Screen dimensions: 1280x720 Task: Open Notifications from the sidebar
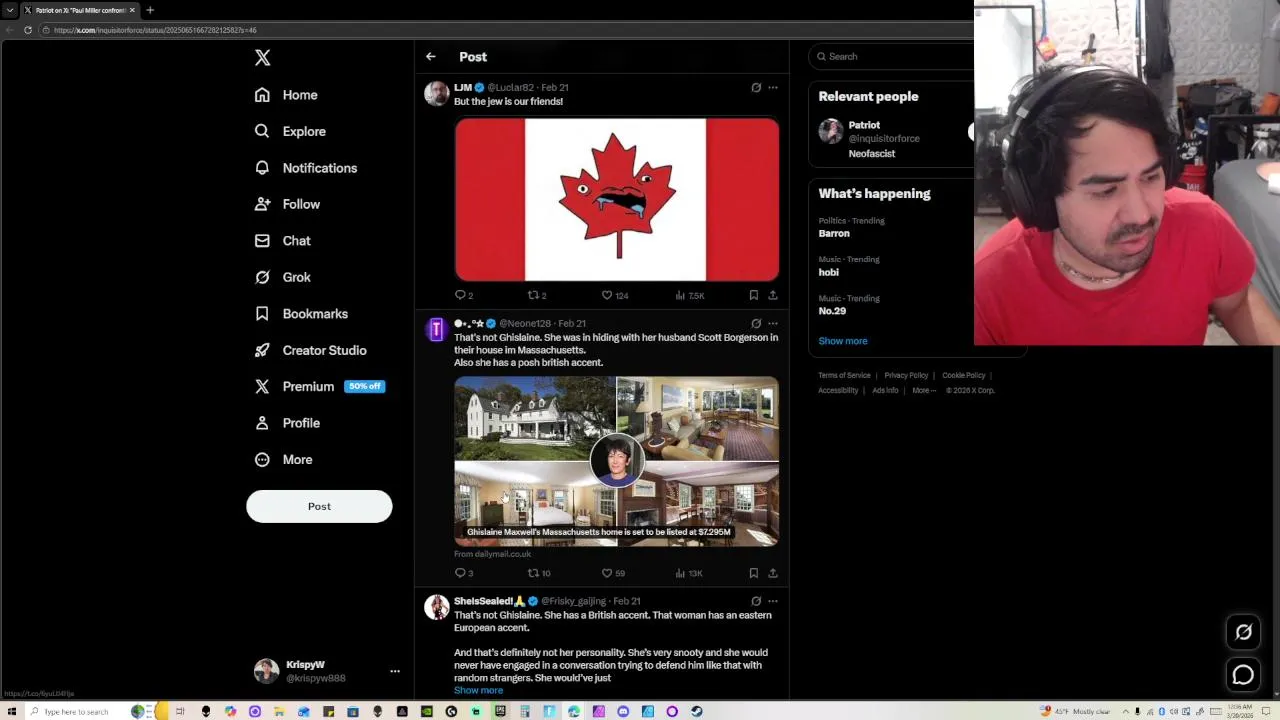pyautogui.click(x=306, y=168)
